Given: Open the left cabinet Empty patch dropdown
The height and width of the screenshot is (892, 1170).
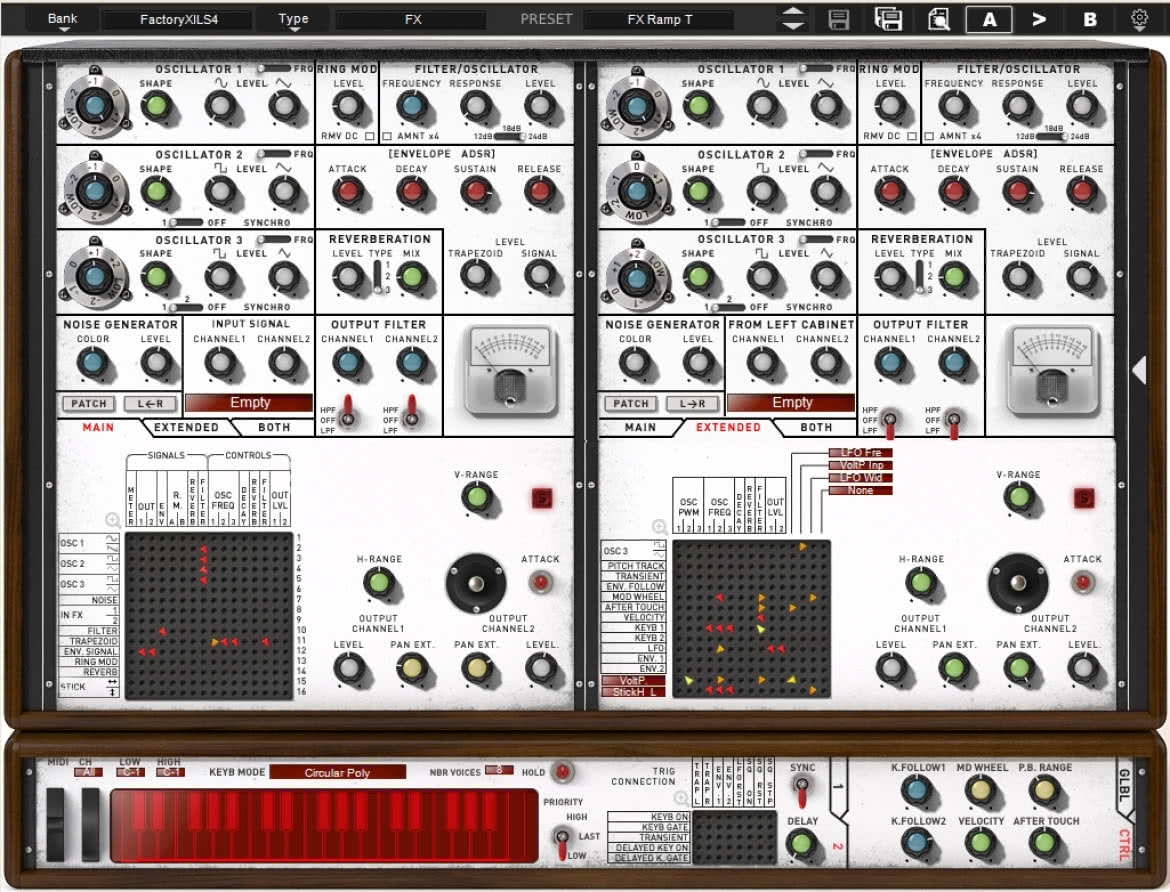Looking at the screenshot, I should pos(249,403).
